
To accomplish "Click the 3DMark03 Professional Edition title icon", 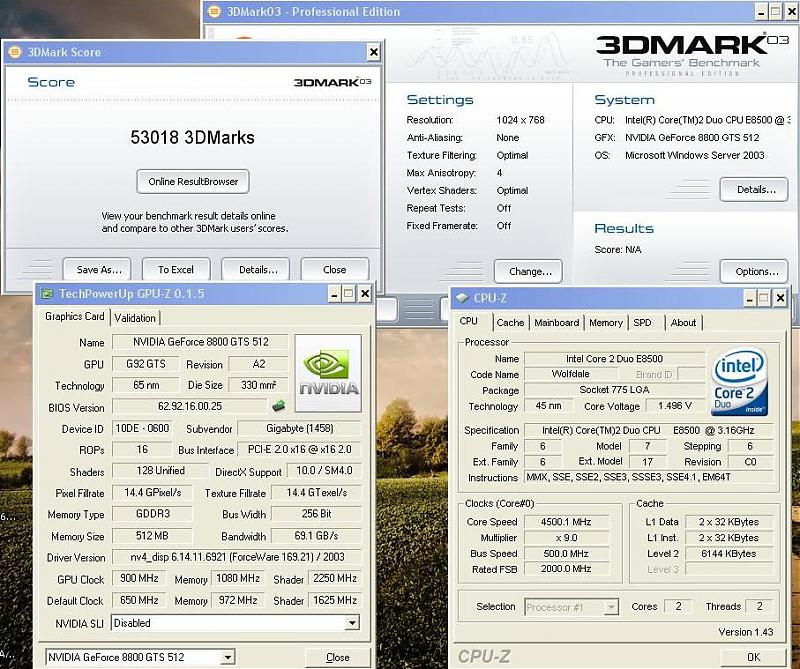I will pyautogui.click(x=215, y=11).
